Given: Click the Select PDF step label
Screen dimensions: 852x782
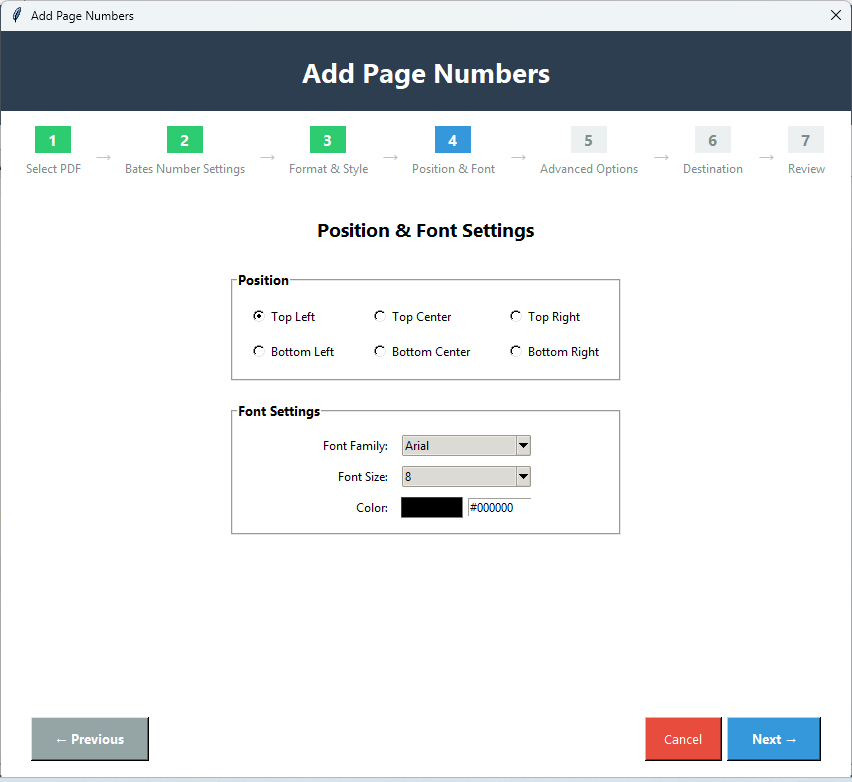Looking at the screenshot, I should click(52, 169).
